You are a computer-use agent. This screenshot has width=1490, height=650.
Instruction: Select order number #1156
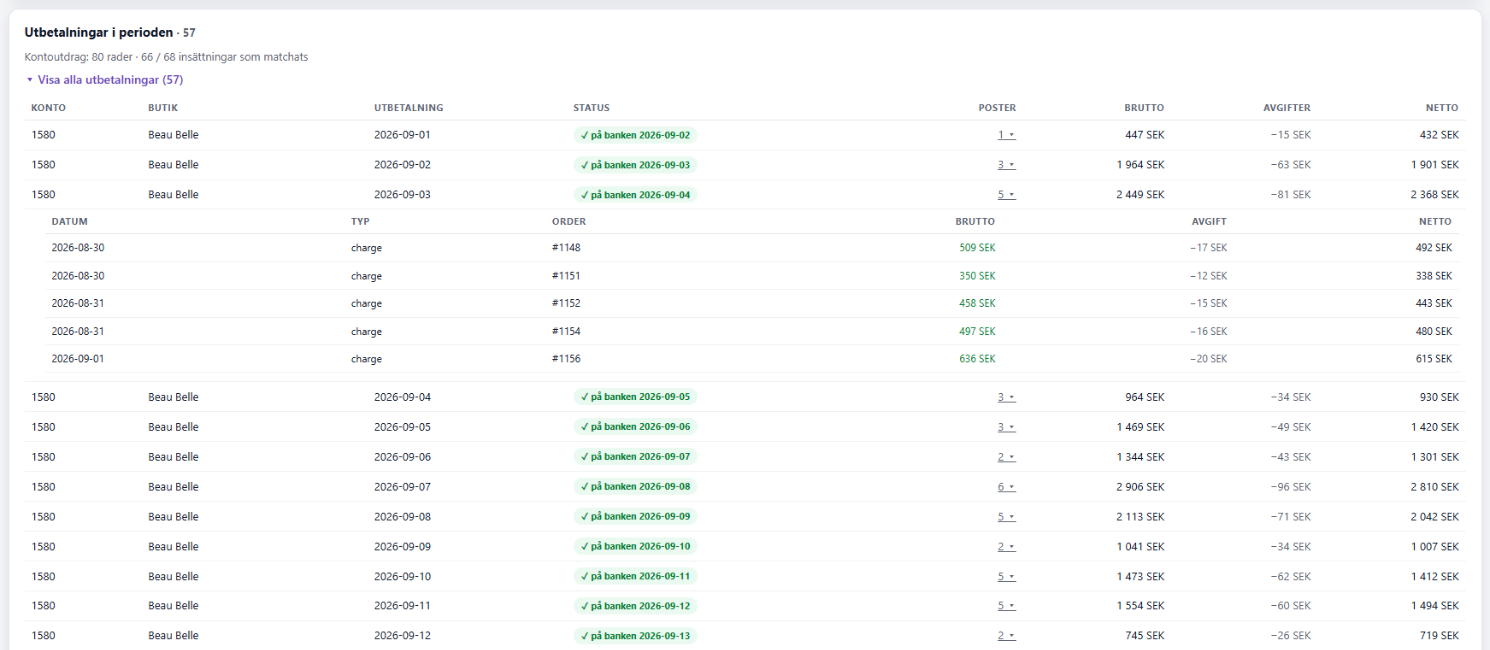[x=566, y=359]
